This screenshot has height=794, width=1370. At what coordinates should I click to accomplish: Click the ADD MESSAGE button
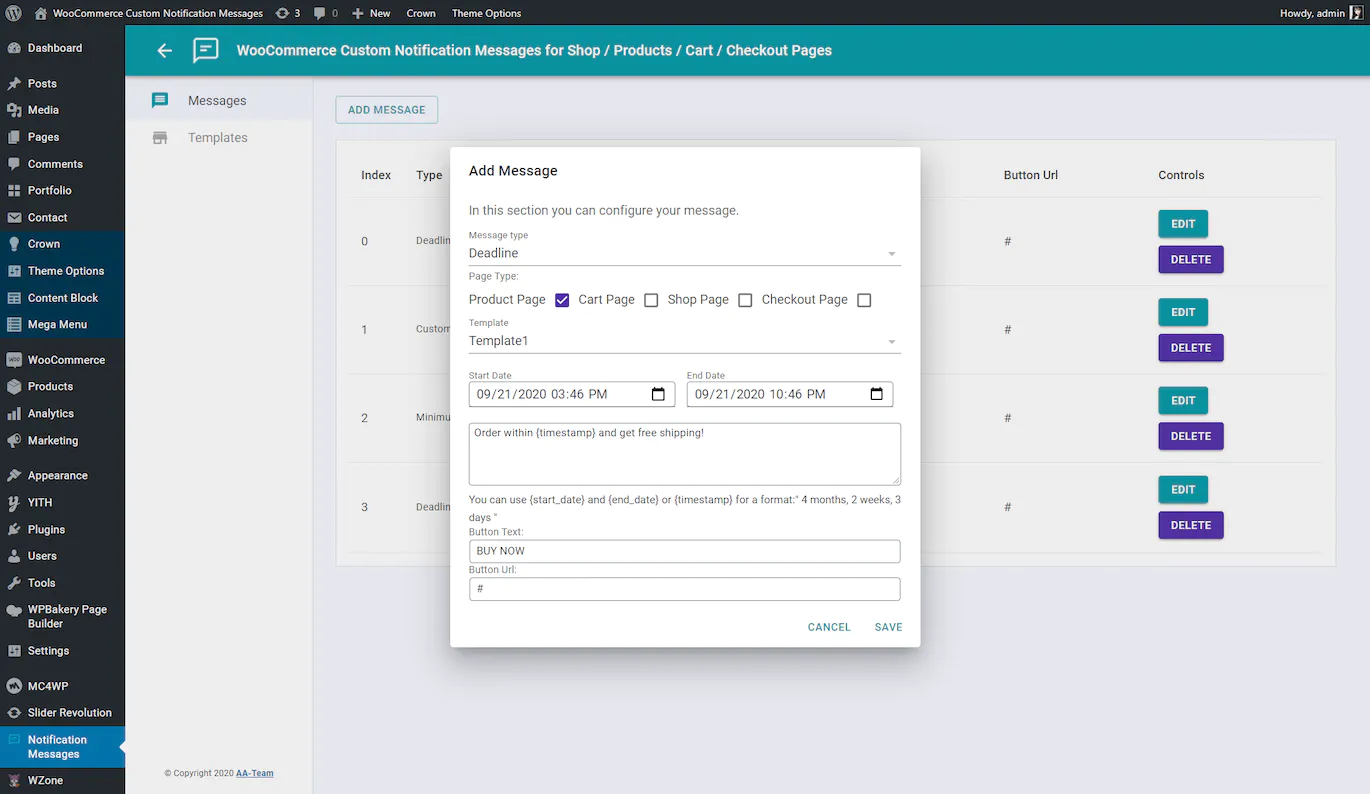tap(387, 110)
